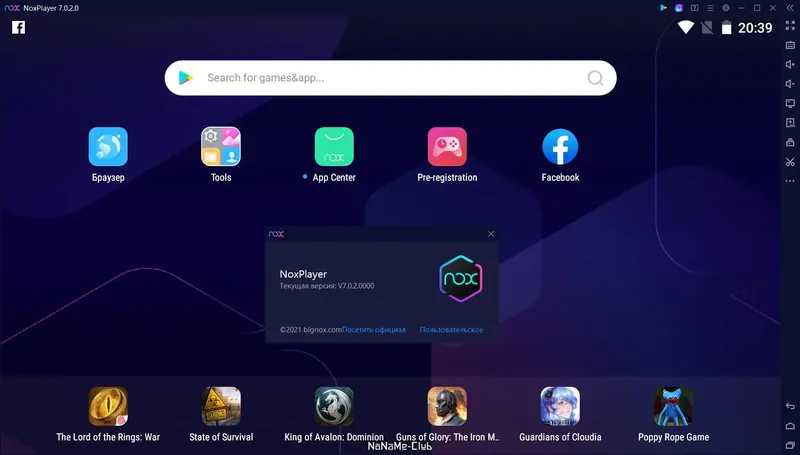The image size is (800, 455).
Task: Click the Android back button in sidebar
Action: click(790, 406)
